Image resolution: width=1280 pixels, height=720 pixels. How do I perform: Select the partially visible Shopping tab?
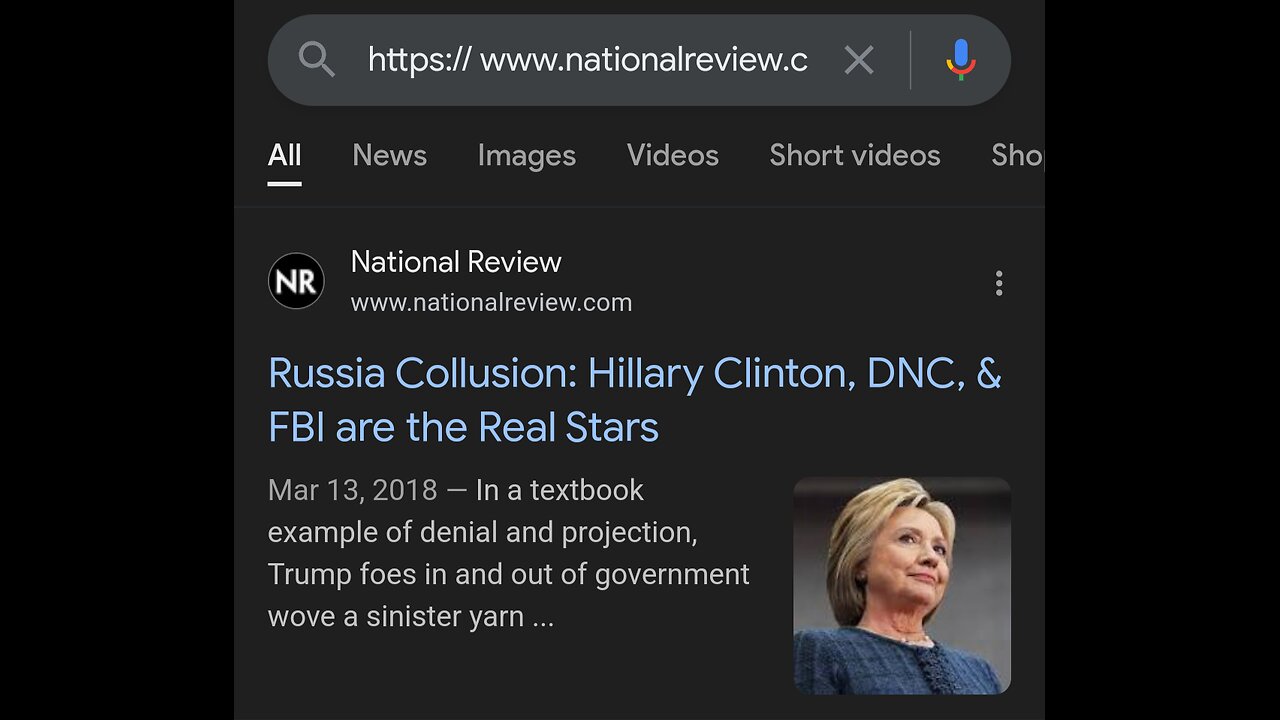(1017, 155)
